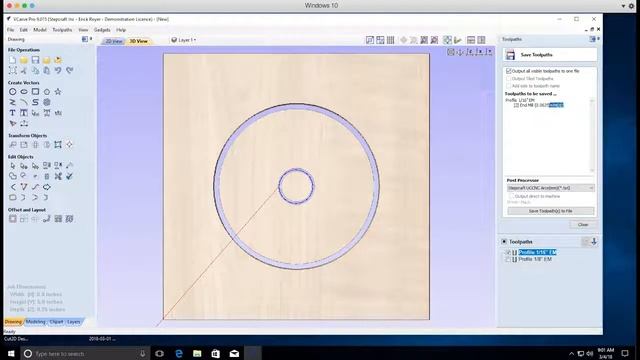Switch to the Clipart tab
Screen dimensions: 640x360
(56, 322)
